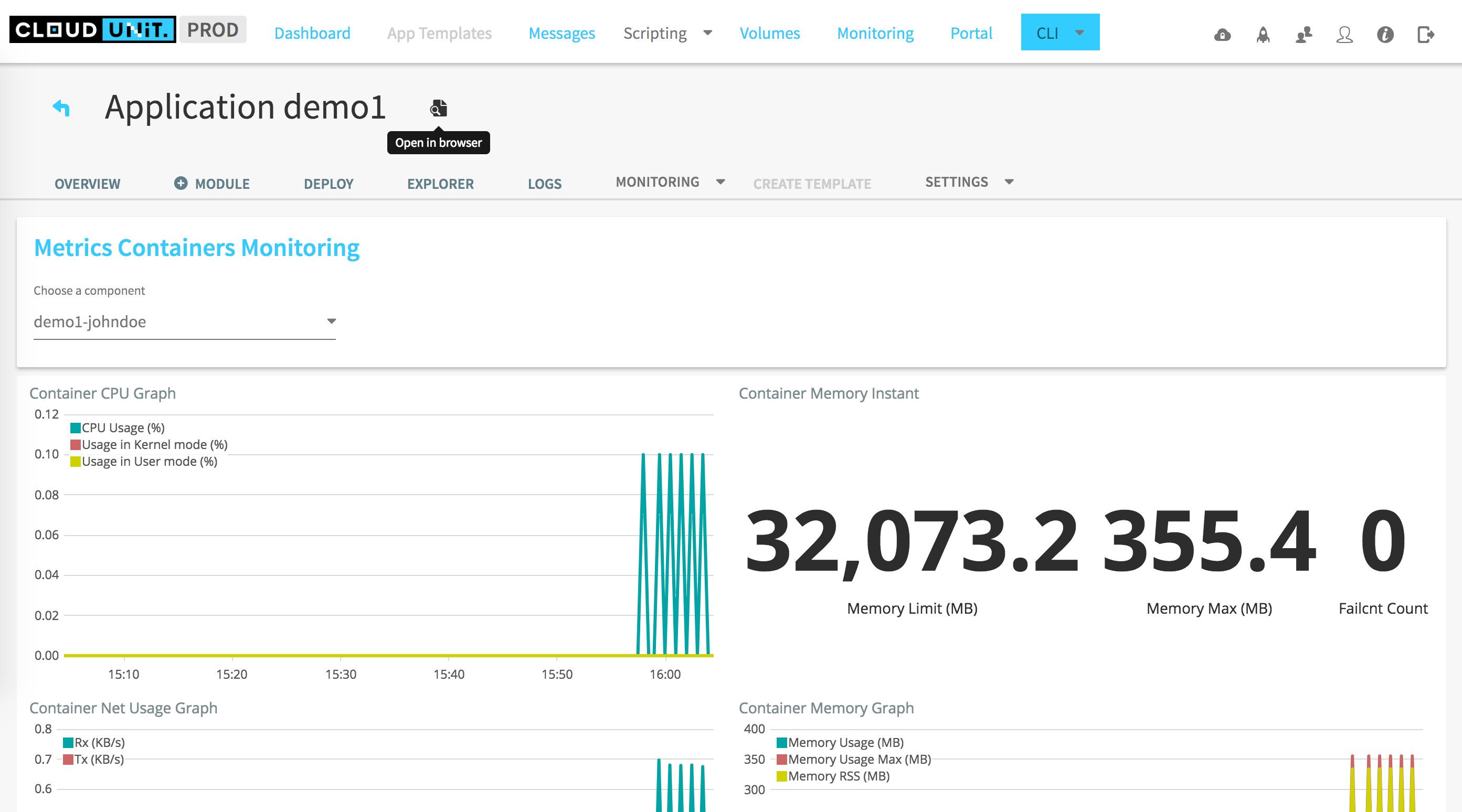Open the user profile icon
Image resolution: width=1462 pixels, height=812 pixels.
point(1344,35)
